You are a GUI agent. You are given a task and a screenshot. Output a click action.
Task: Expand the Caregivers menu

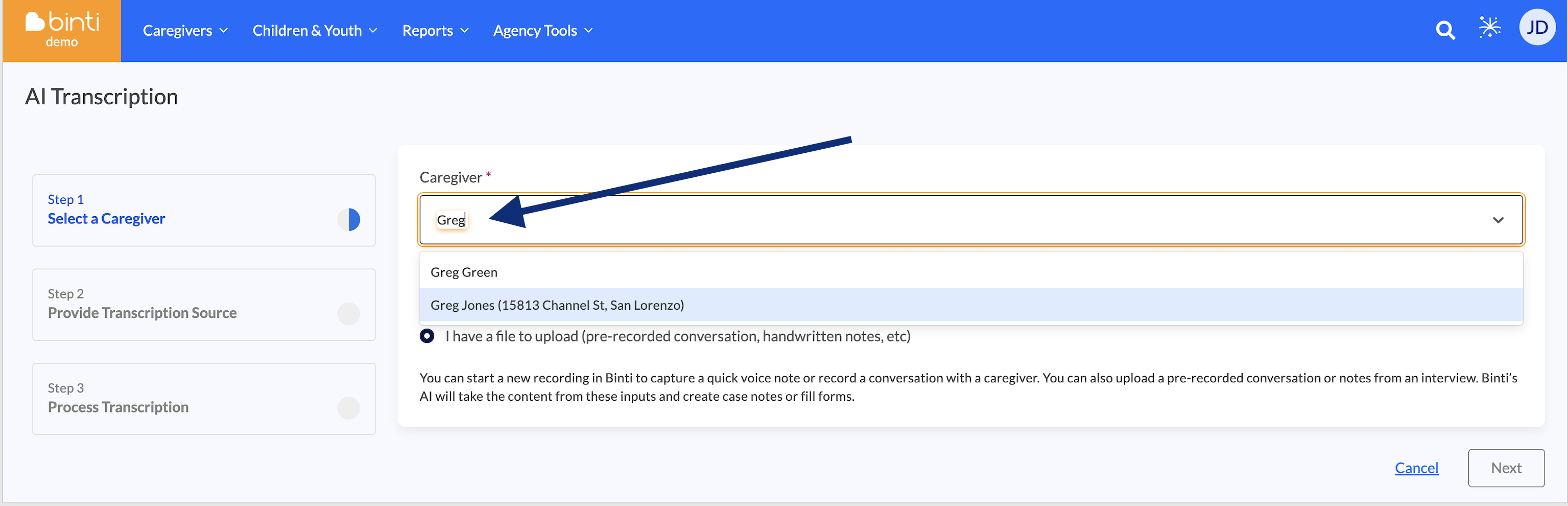click(185, 31)
